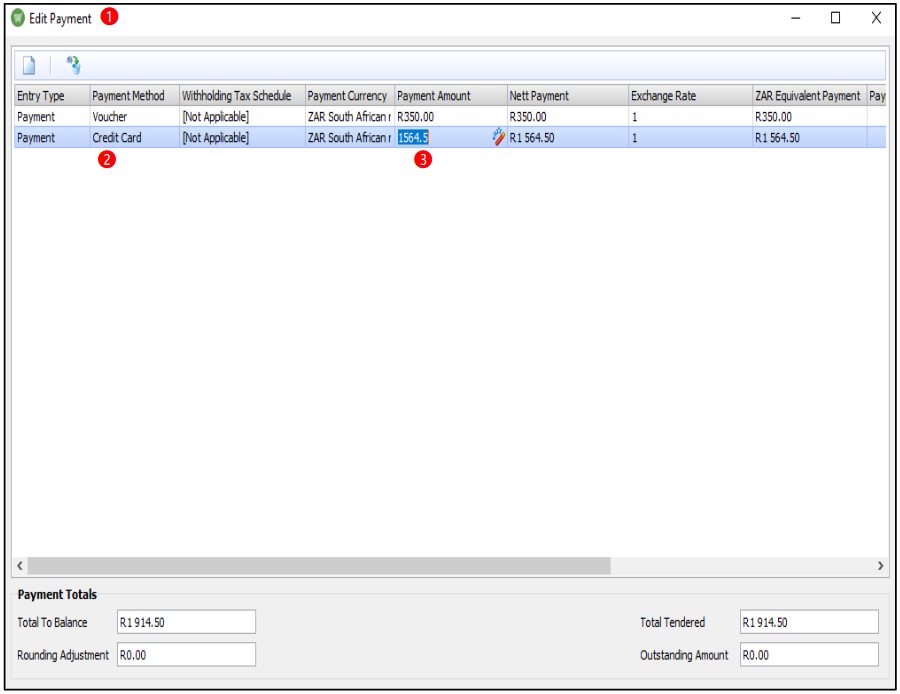
Task: Click the Total Tendered field
Action: [809, 622]
